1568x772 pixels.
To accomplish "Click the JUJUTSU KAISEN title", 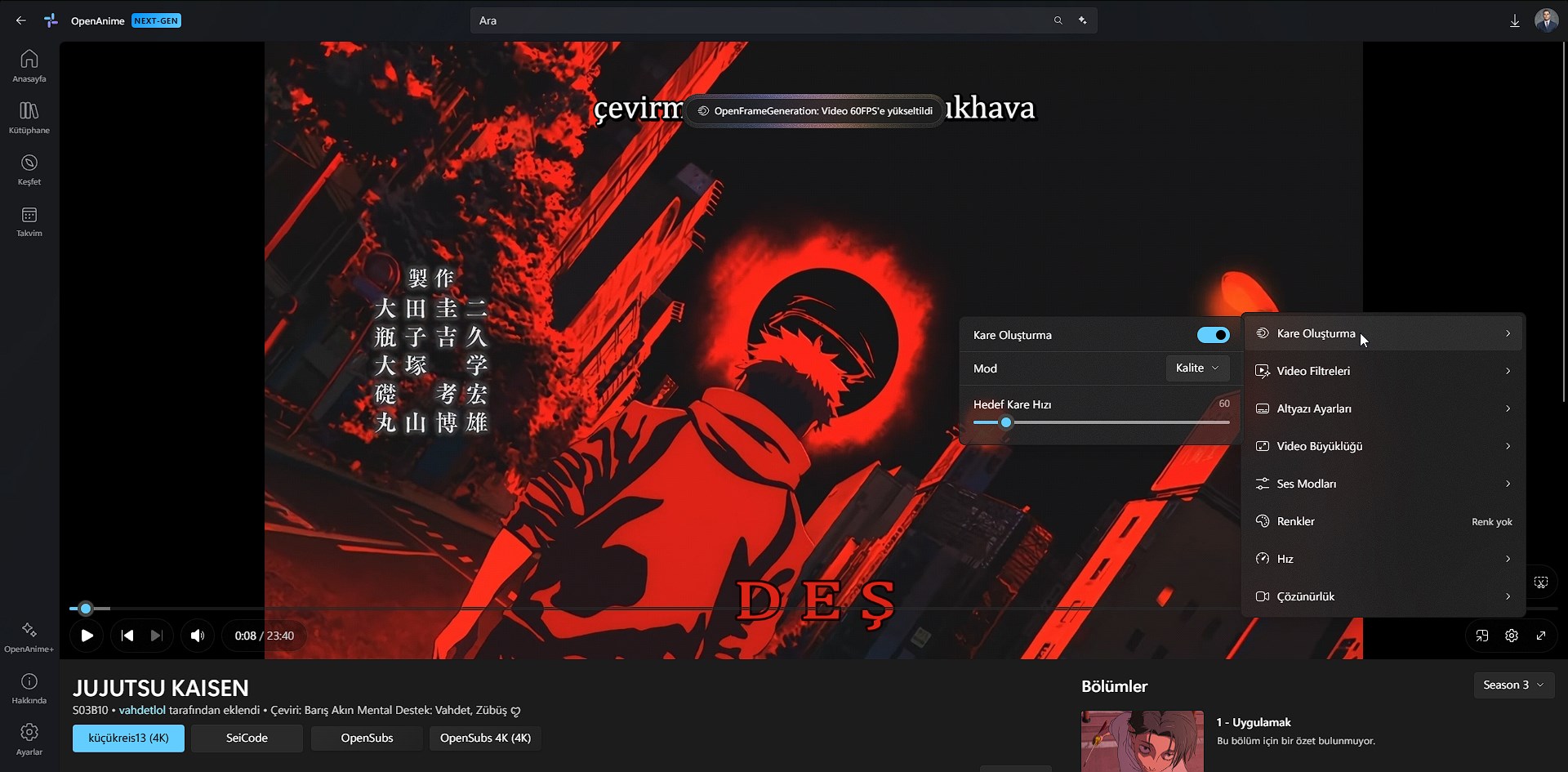I will (161, 688).
